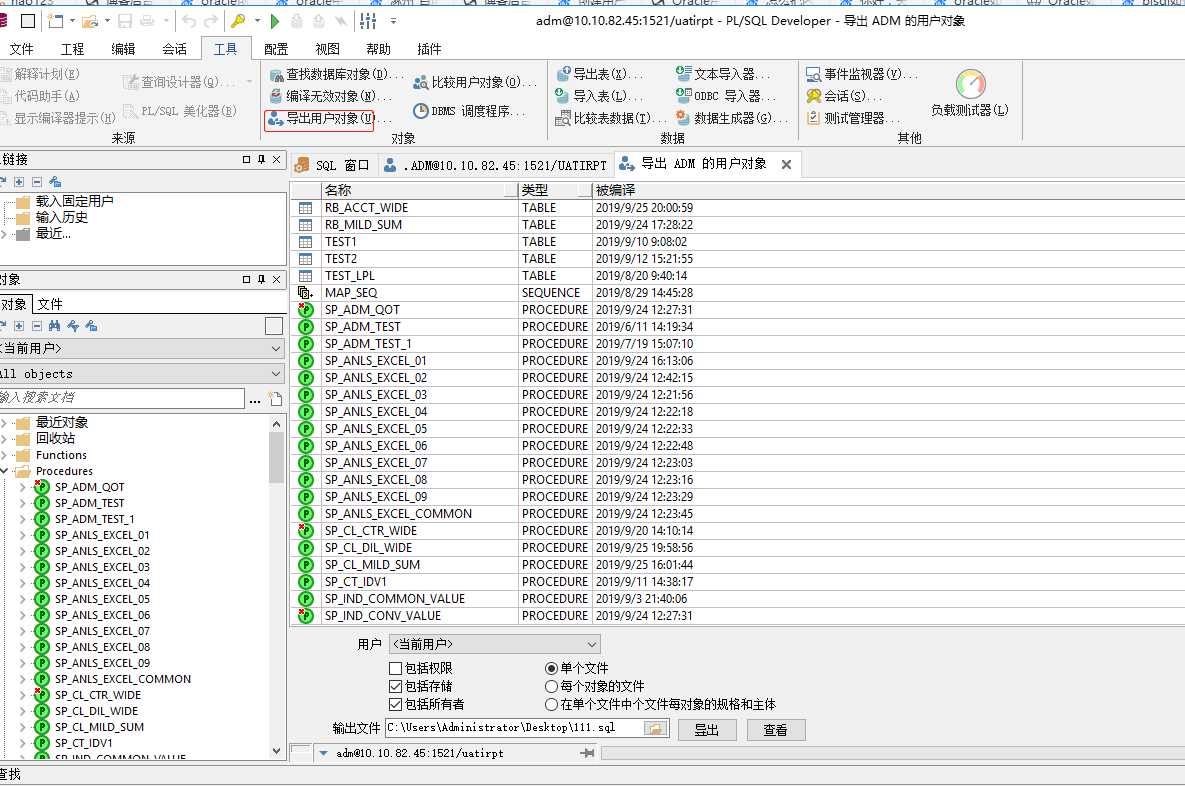Click folder browse icon in output file field
1185x786 pixels.
(654, 728)
